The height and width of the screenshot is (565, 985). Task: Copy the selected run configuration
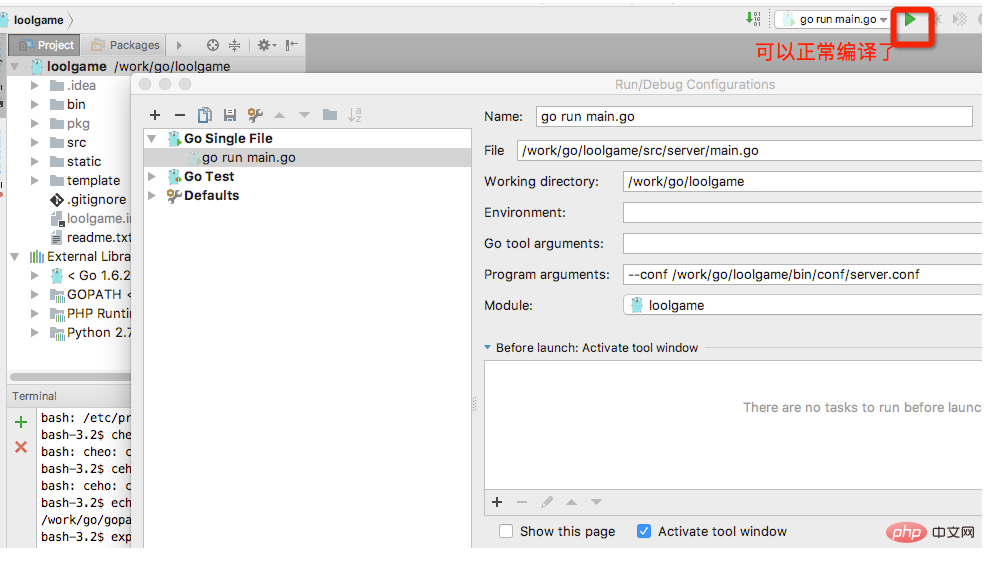[204, 115]
